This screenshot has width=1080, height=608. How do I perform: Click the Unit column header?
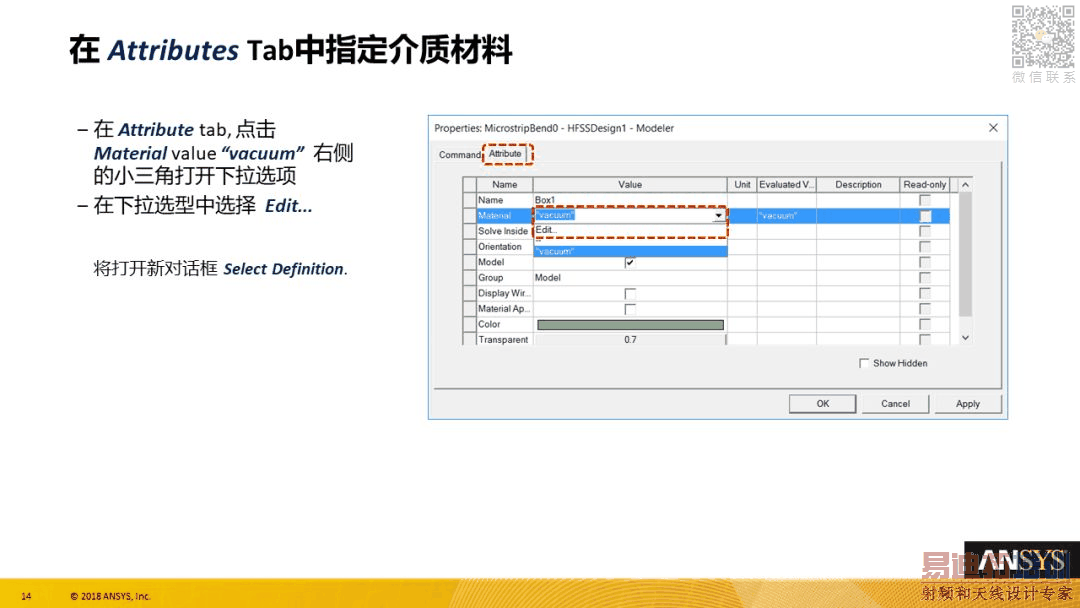tap(742, 185)
